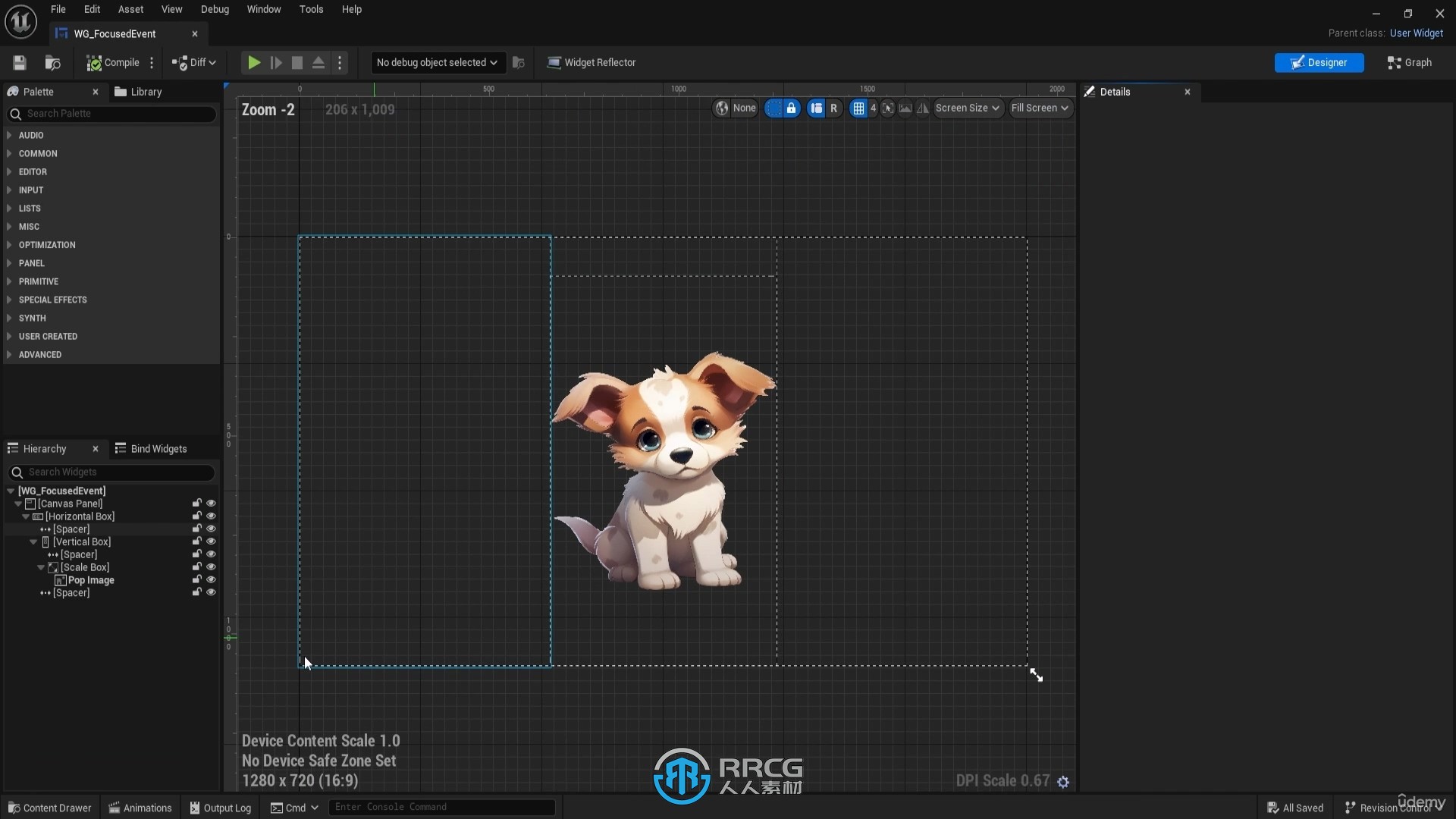The image size is (1456, 819).
Task: Collapse the Vertical Box tree node
Action: click(33, 542)
